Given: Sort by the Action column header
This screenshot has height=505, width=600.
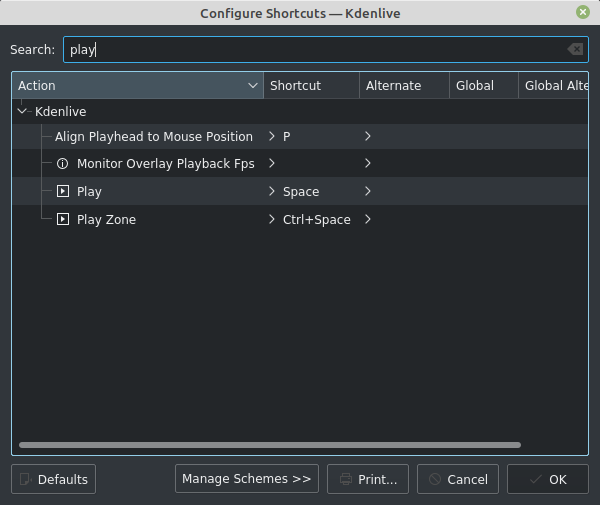Looking at the screenshot, I should tap(138, 85).
